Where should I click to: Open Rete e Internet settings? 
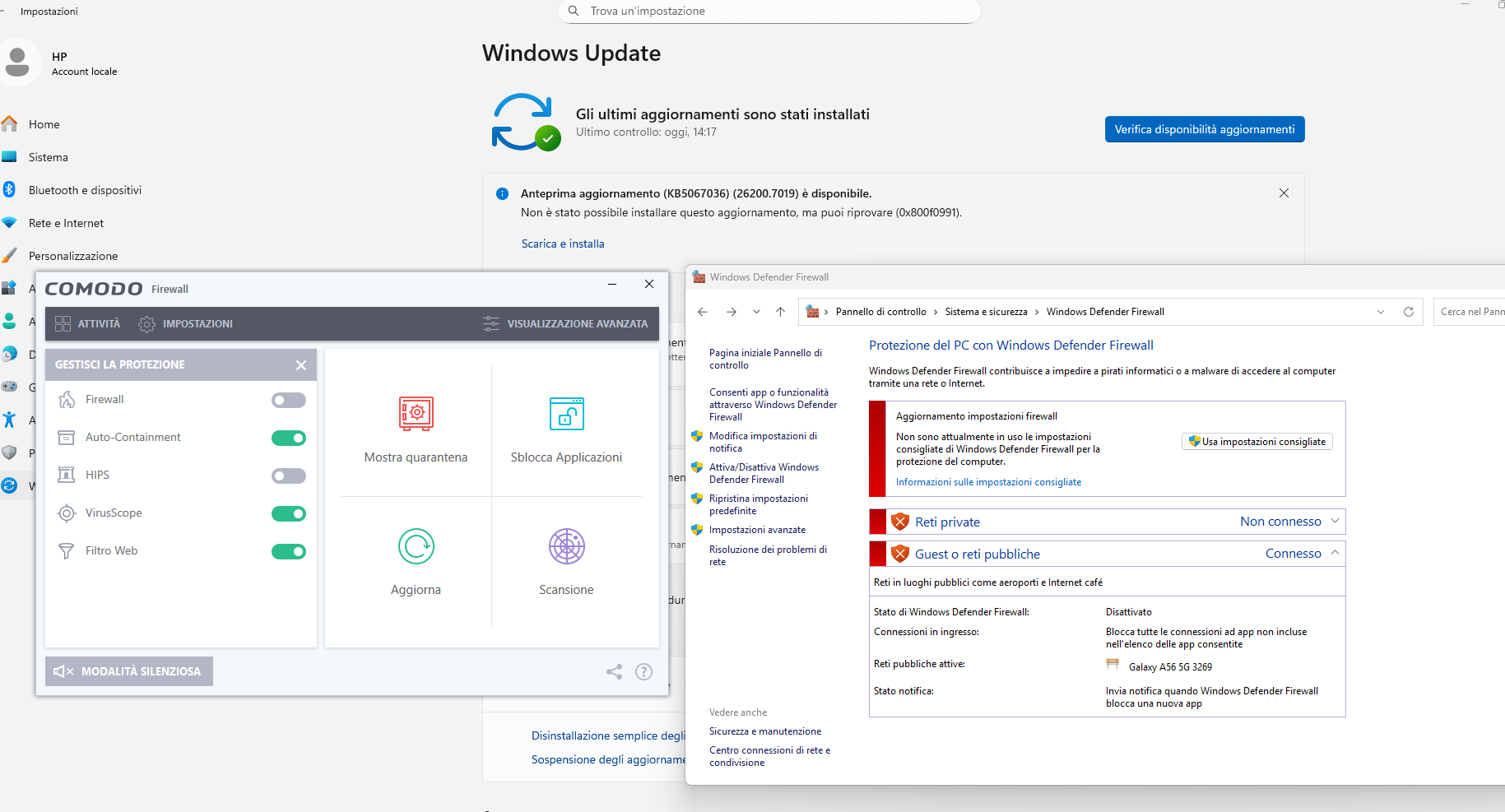point(66,223)
